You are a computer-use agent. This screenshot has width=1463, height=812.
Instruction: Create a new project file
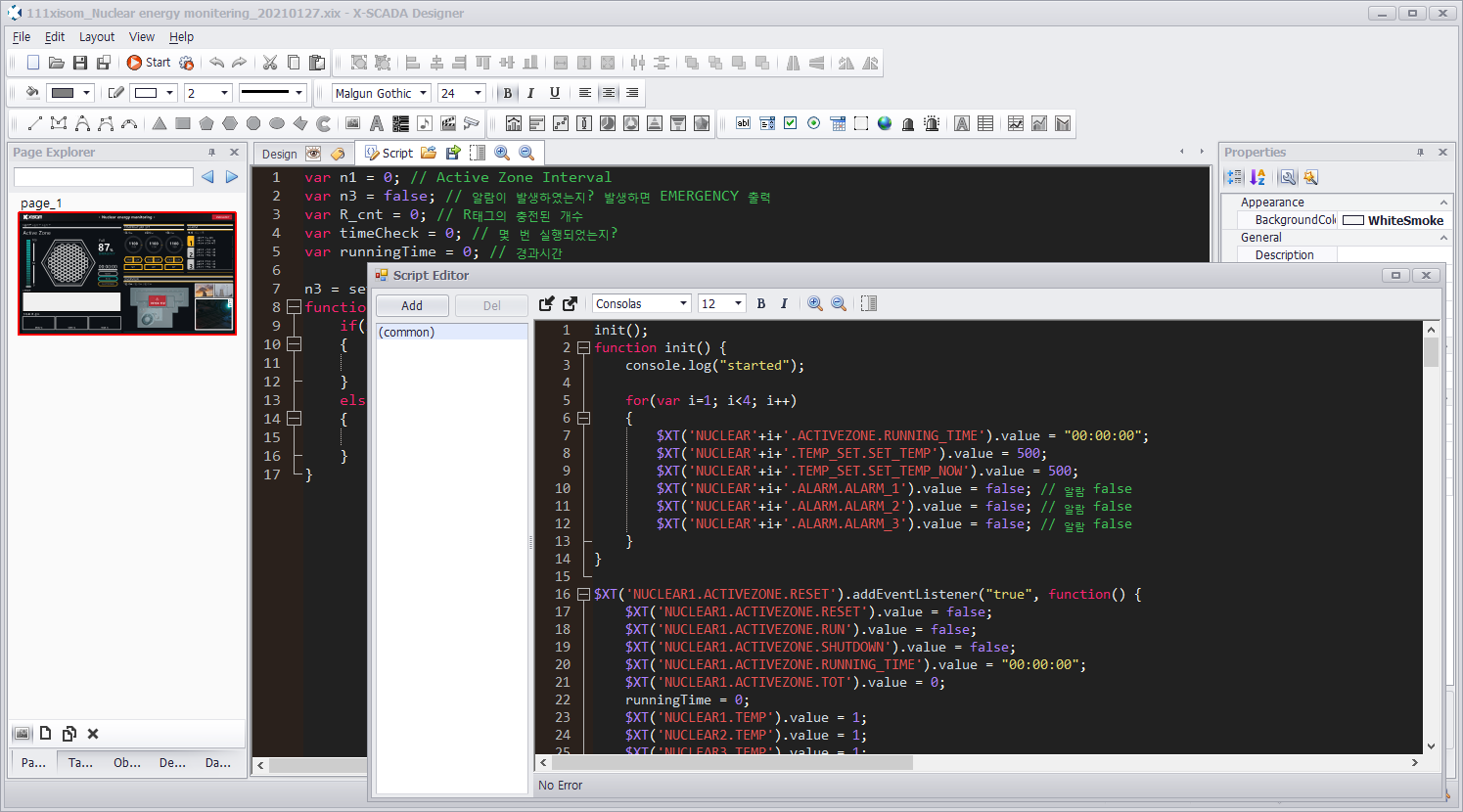pyautogui.click(x=32, y=63)
